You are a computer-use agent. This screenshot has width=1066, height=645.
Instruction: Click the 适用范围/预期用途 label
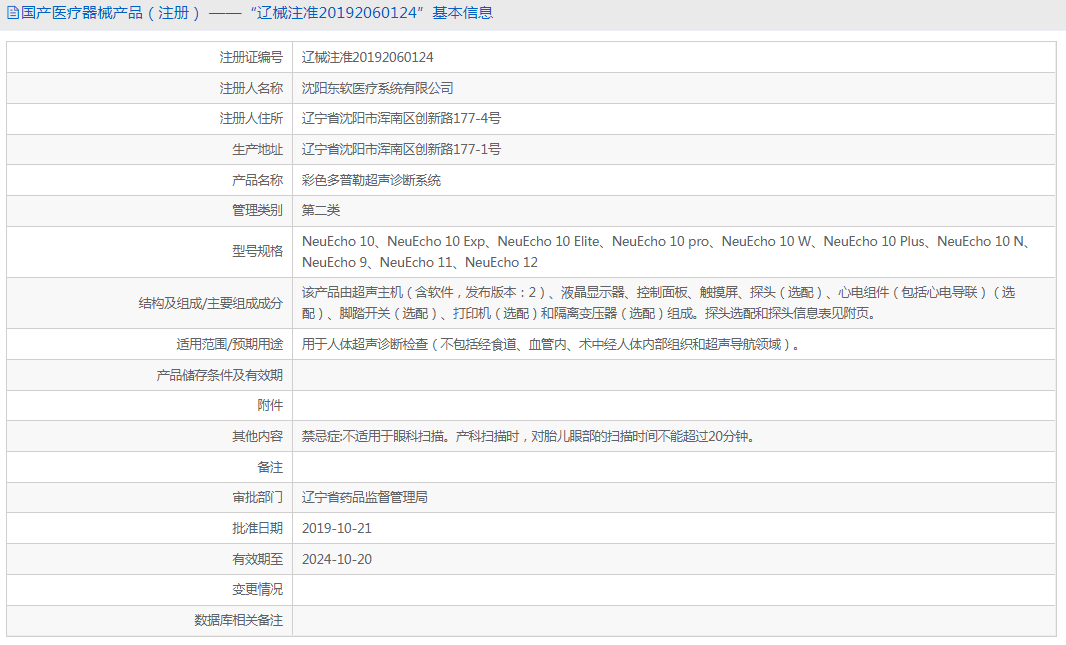point(229,345)
